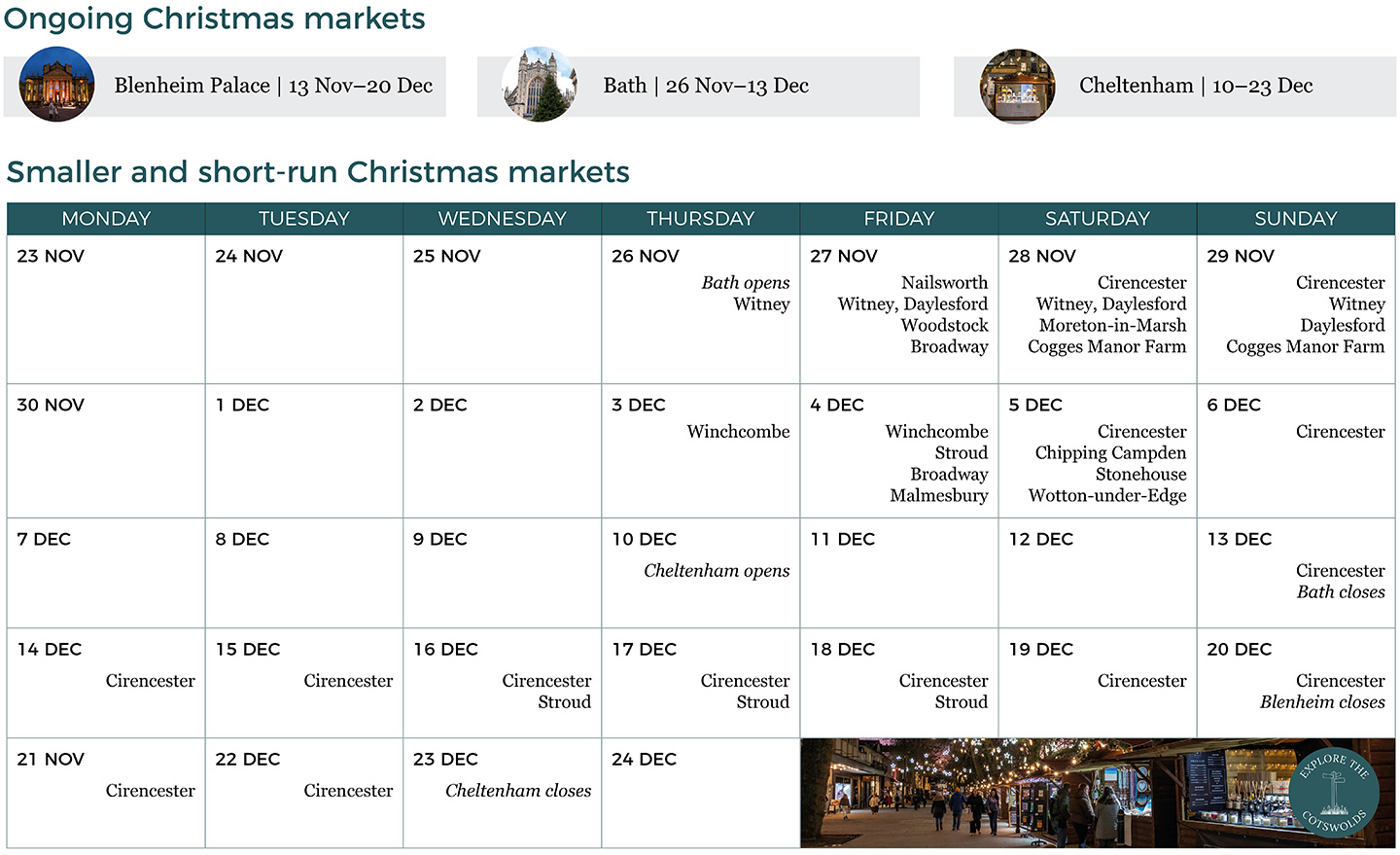This screenshot has height=855, width=1400.
Task: Select the '24 DEC' date label
Action: coord(644,759)
